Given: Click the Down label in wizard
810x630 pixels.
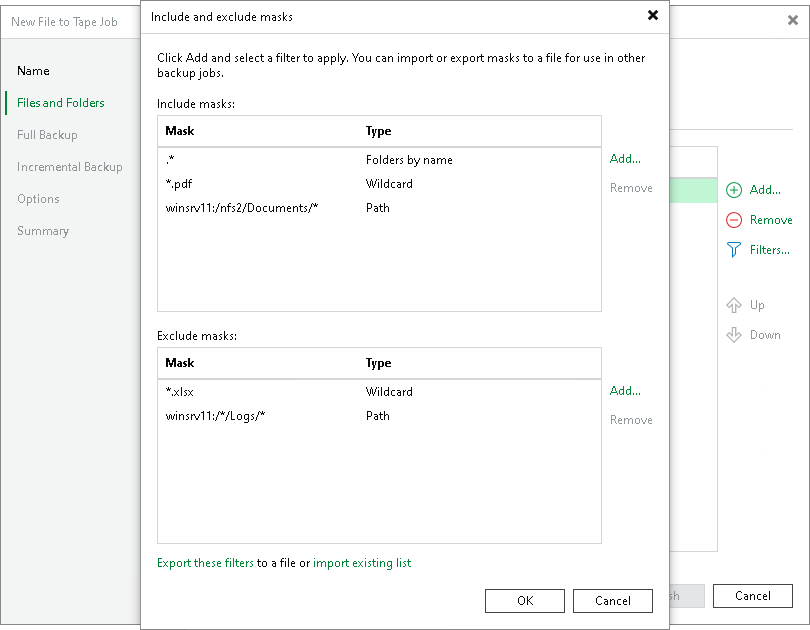Looking at the screenshot, I should (765, 335).
